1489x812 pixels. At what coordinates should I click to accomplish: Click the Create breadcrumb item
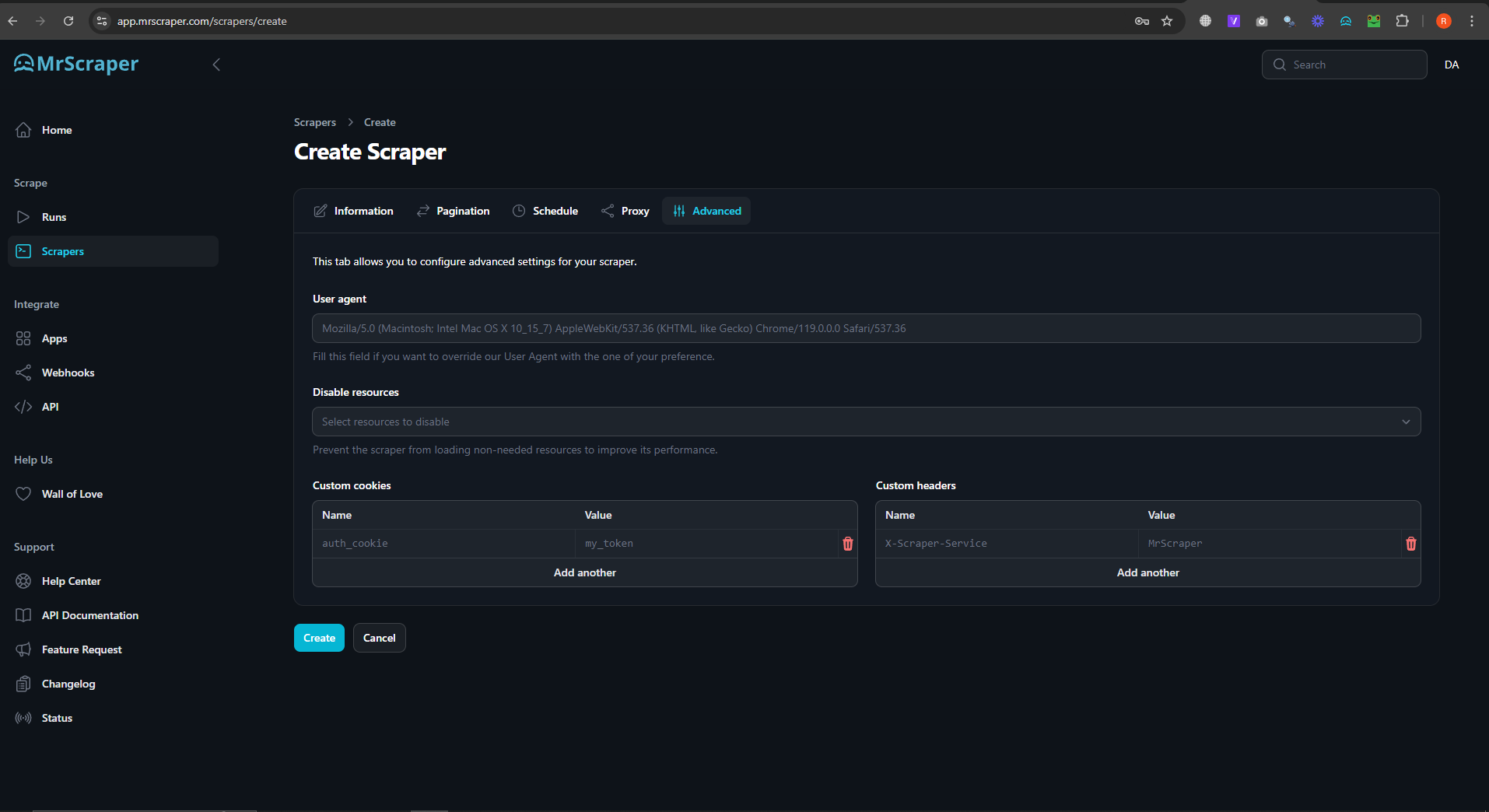380,122
